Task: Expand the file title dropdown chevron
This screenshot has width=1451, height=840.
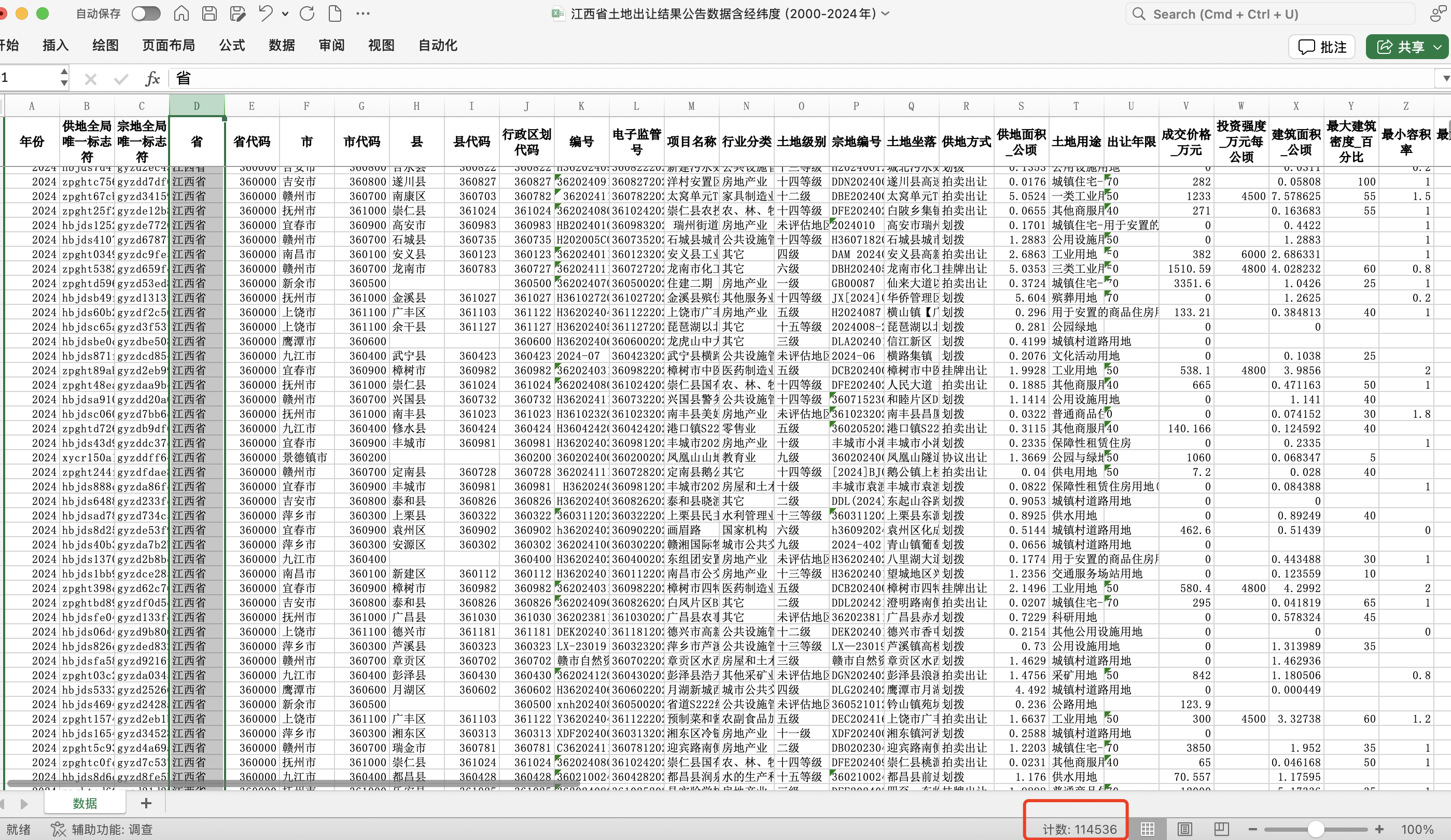Action: click(x=886, y=14)
